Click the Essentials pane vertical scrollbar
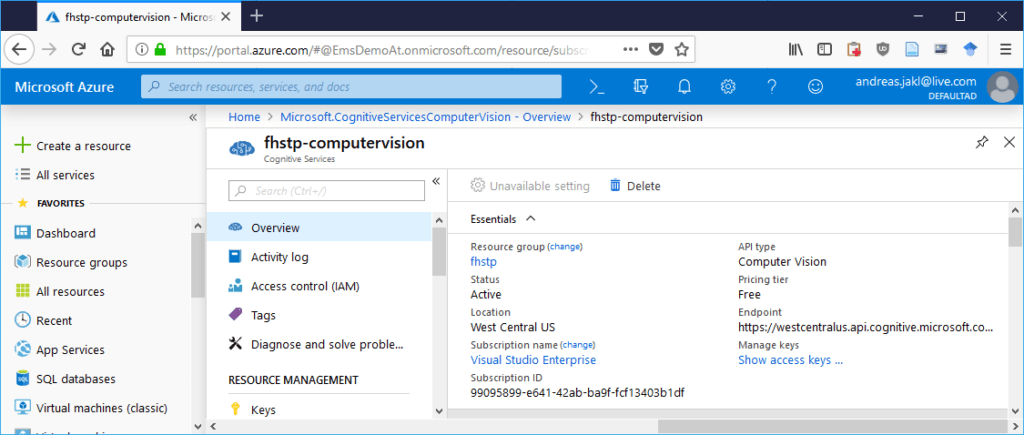This screenshot has height=435, width=1024. [1015, 232]
